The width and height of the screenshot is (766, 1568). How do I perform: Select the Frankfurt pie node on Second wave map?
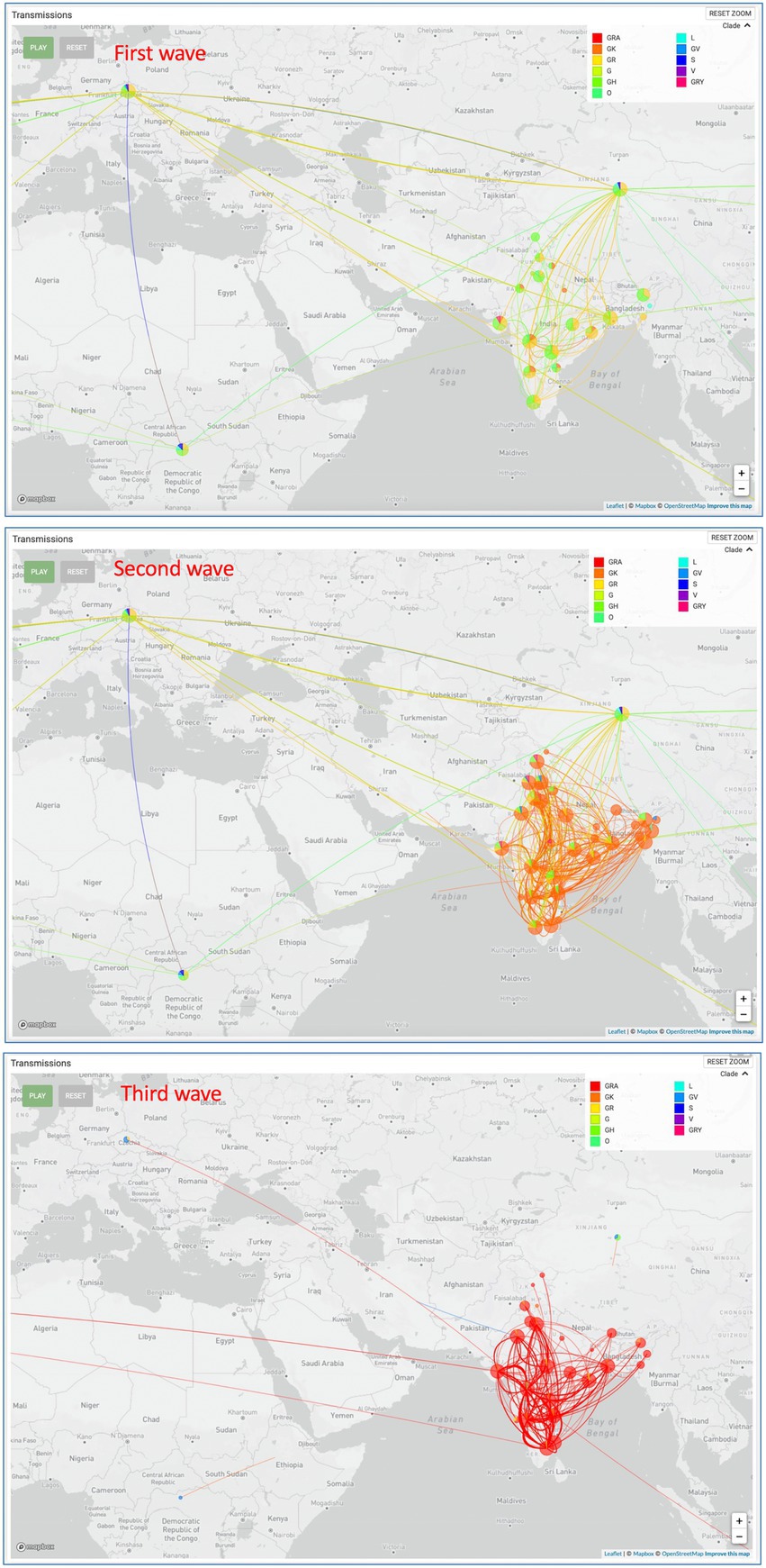[x=130, y=614]
